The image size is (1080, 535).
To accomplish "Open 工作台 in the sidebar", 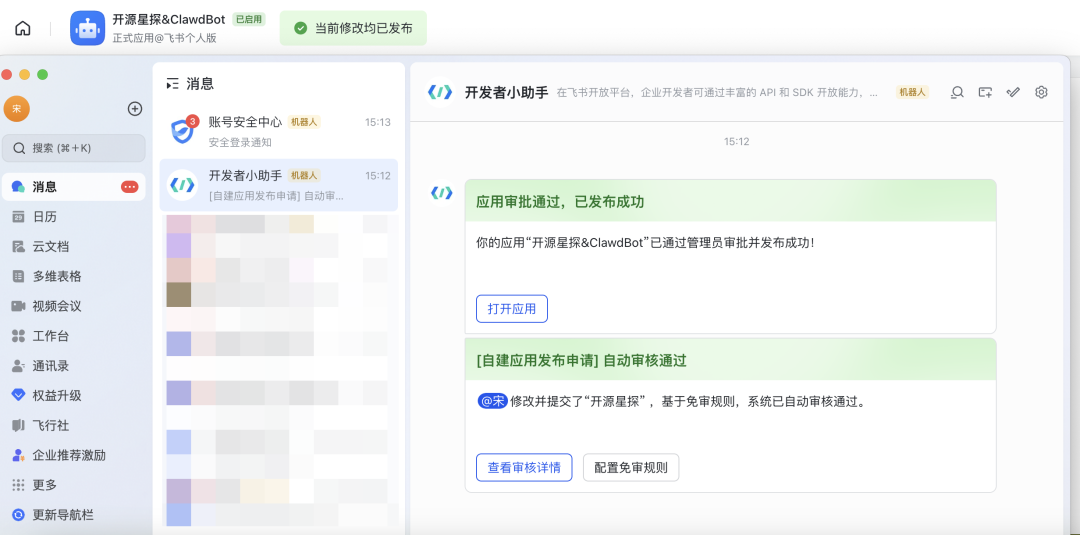I will click(74, 336).
